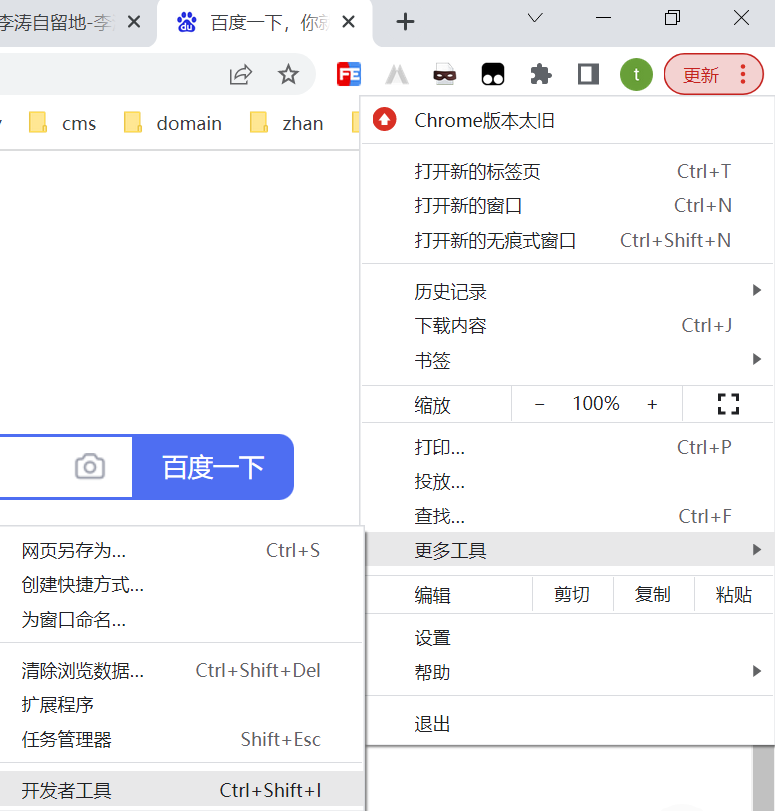Select 查找... menu item
775x811 pixels.
568,516
